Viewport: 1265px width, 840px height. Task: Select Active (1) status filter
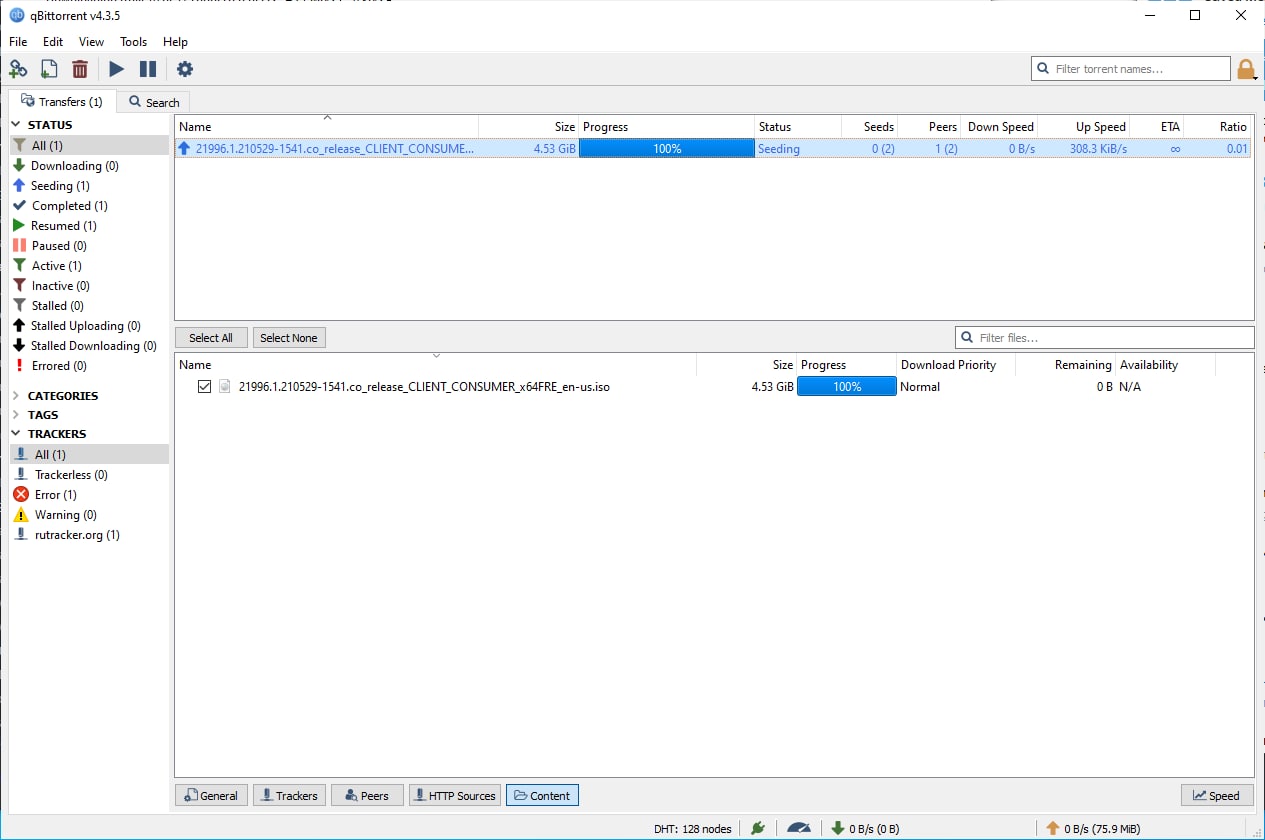[57, 266]
